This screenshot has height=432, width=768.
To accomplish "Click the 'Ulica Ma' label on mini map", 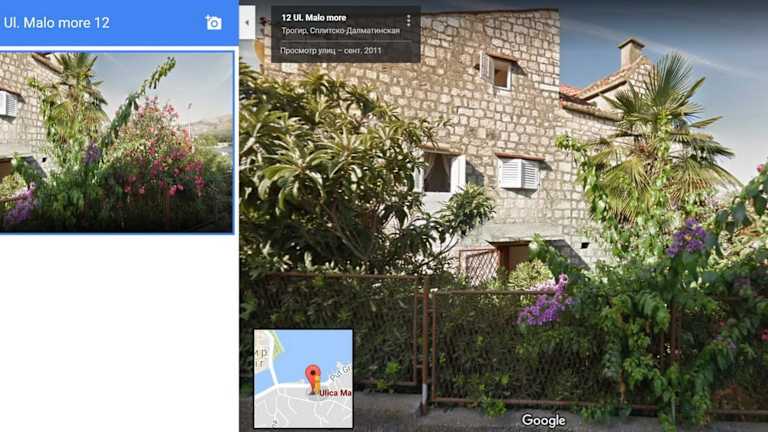I will click(x=335, y=393).
